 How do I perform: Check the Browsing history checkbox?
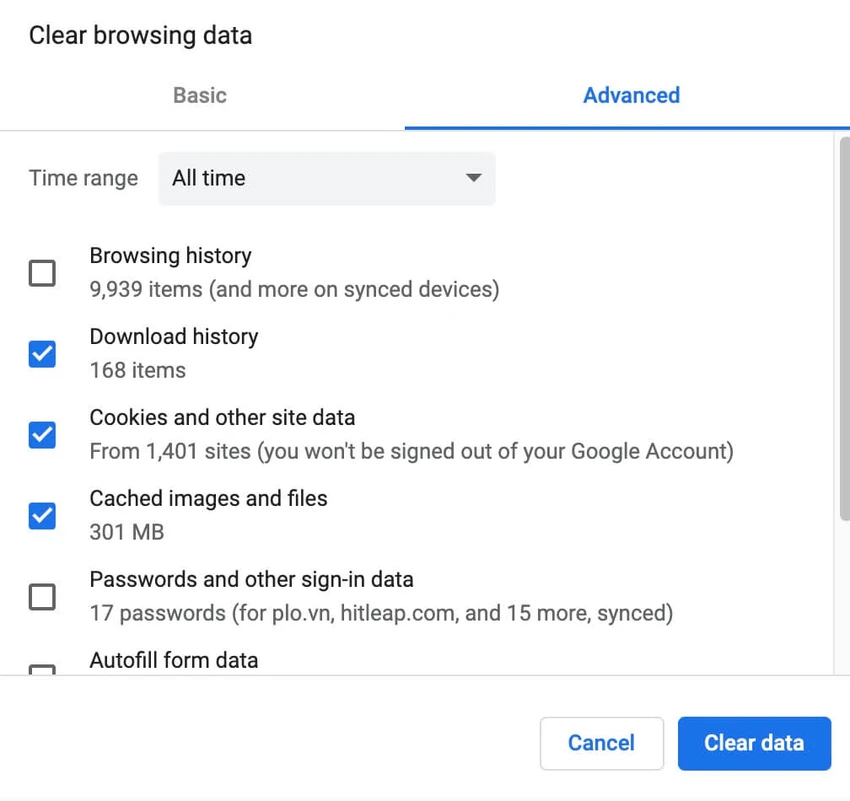pos(42,273)
